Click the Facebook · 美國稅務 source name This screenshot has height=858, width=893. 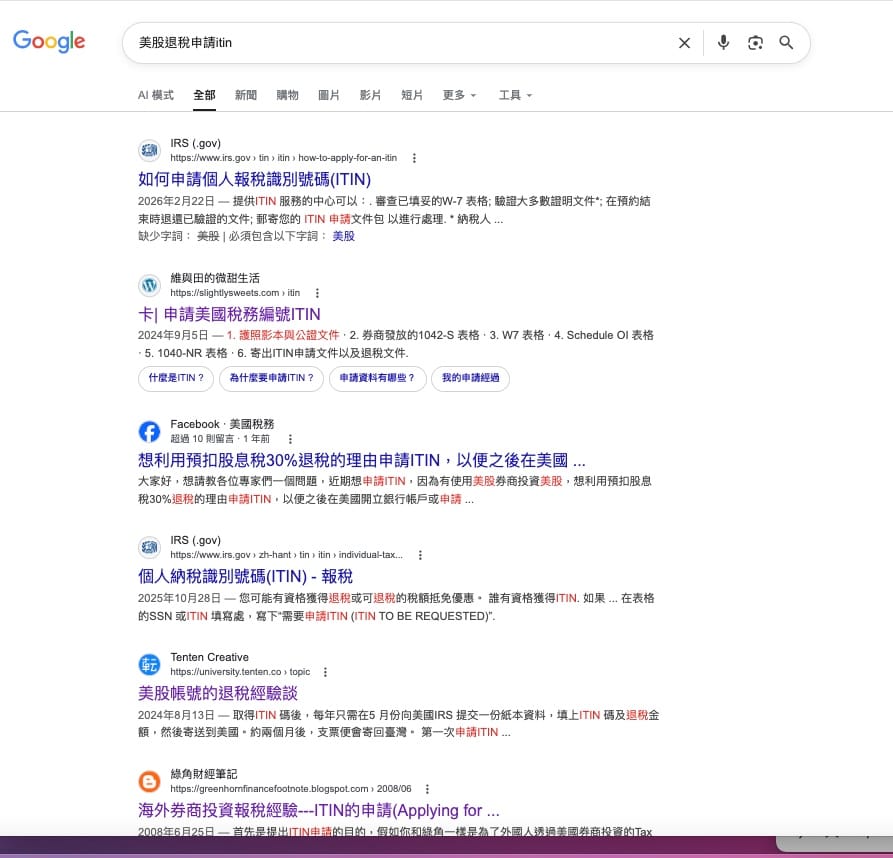222,424
